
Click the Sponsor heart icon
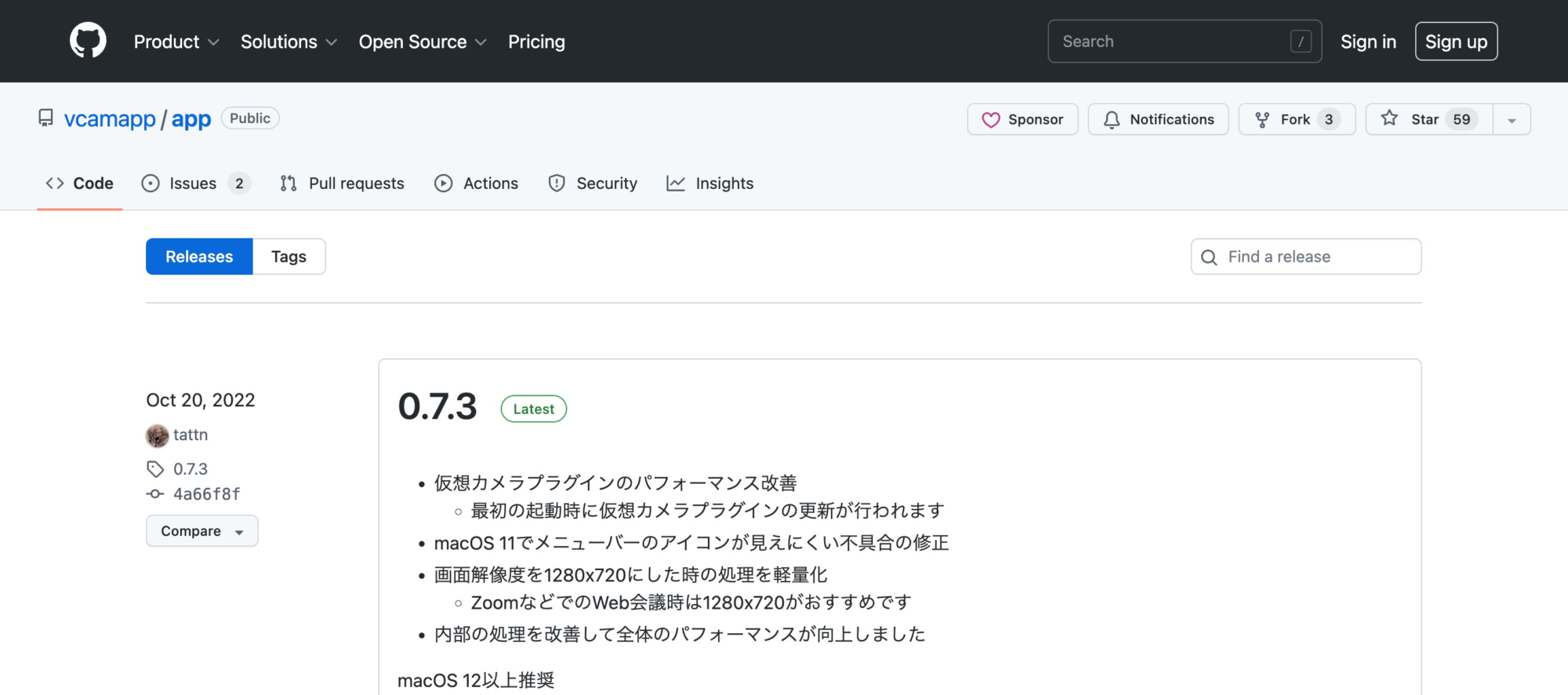991,119
